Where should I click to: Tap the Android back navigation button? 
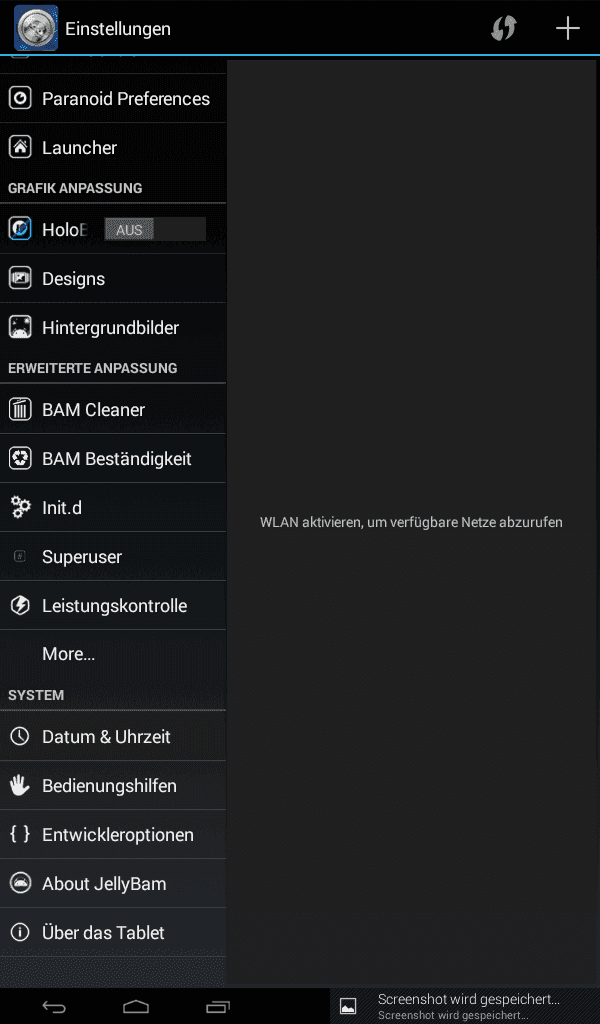pos(54,1006)
